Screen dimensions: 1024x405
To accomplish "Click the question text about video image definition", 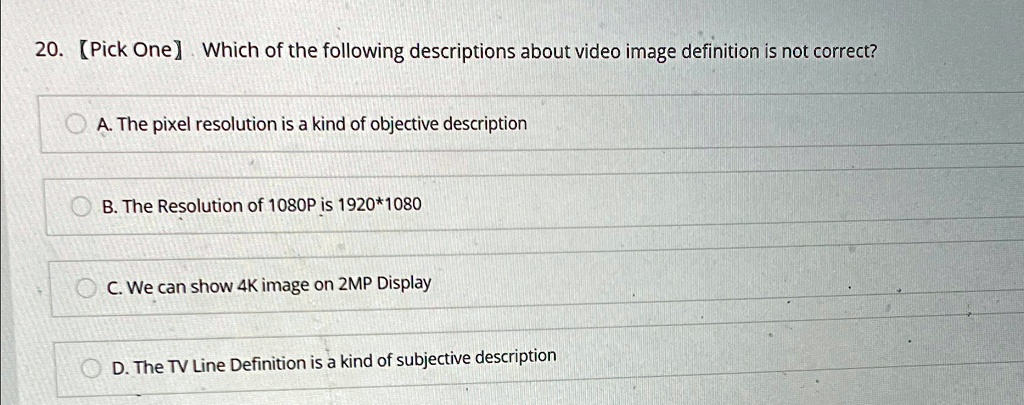I will 540,51.
